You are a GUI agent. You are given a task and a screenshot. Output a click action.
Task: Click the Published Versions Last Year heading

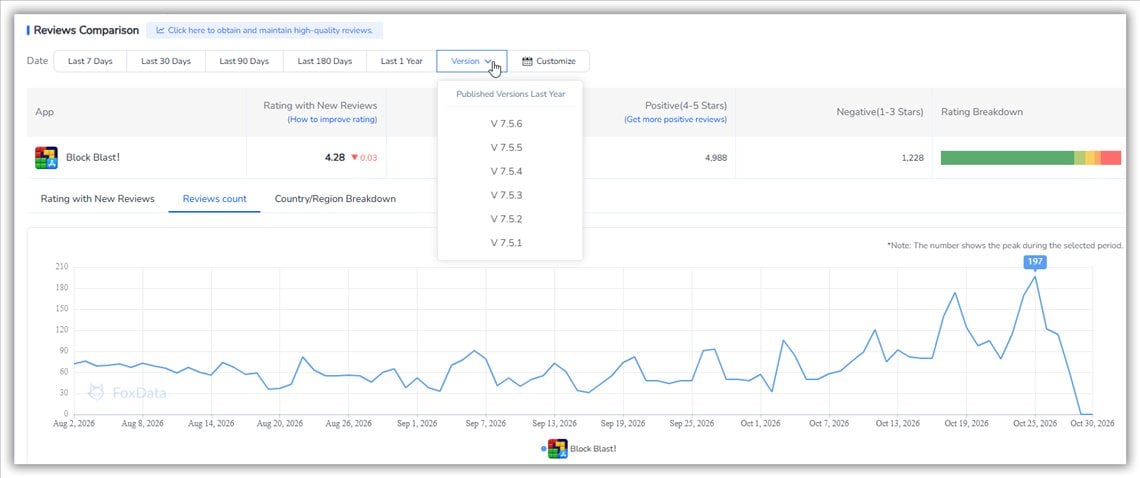pyautogui.click(x=510, y=94)
